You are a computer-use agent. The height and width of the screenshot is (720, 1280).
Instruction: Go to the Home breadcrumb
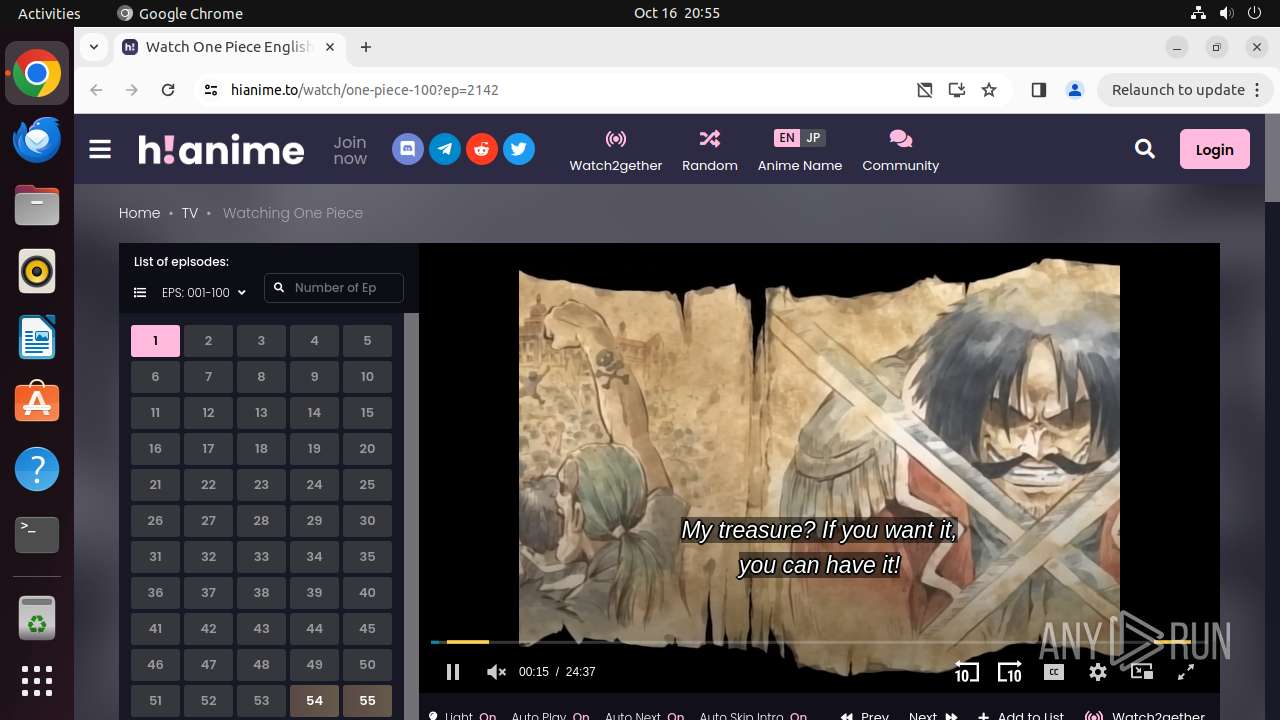click(x=139, y=213)
